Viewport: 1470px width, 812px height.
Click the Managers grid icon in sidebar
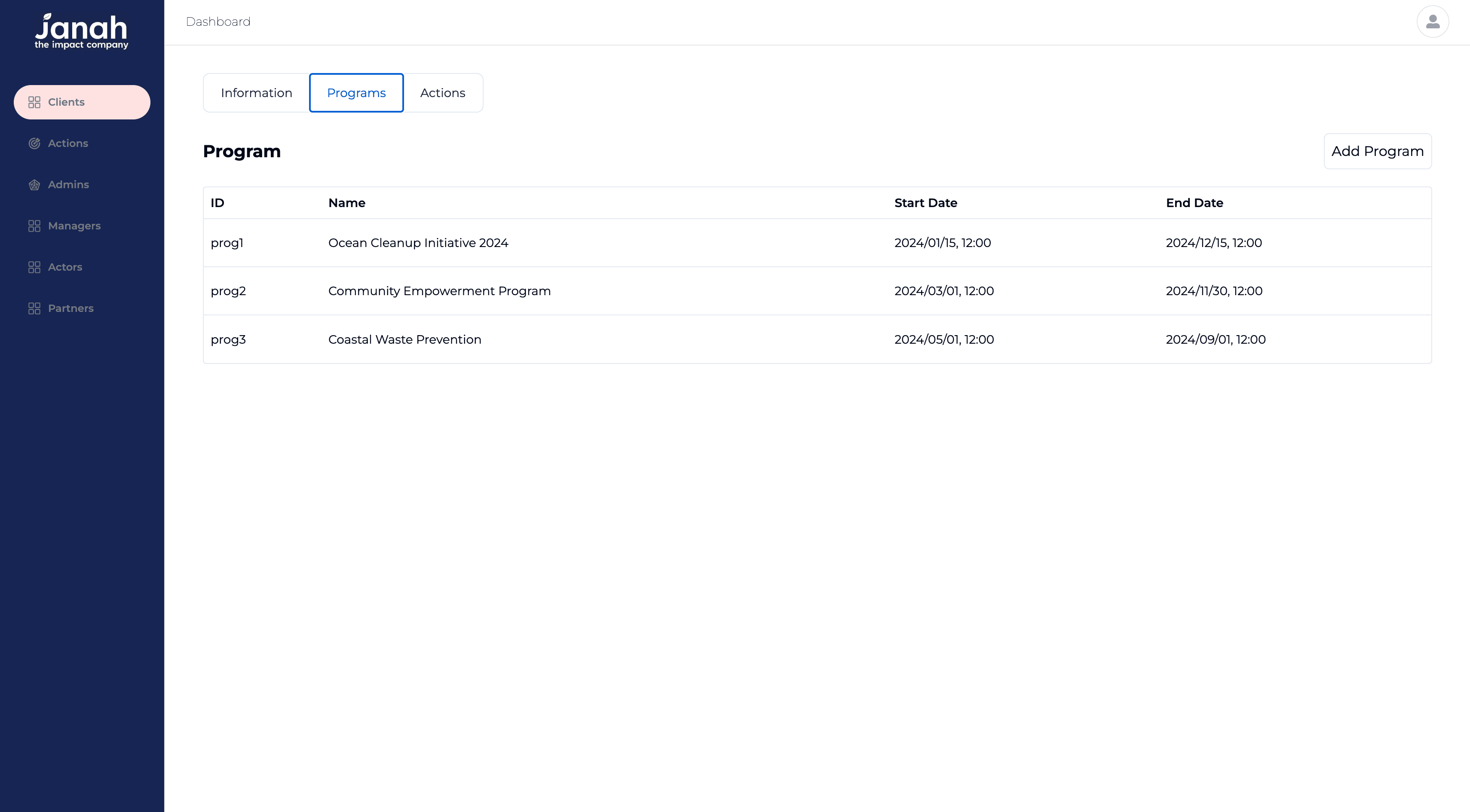click(34, 226)
